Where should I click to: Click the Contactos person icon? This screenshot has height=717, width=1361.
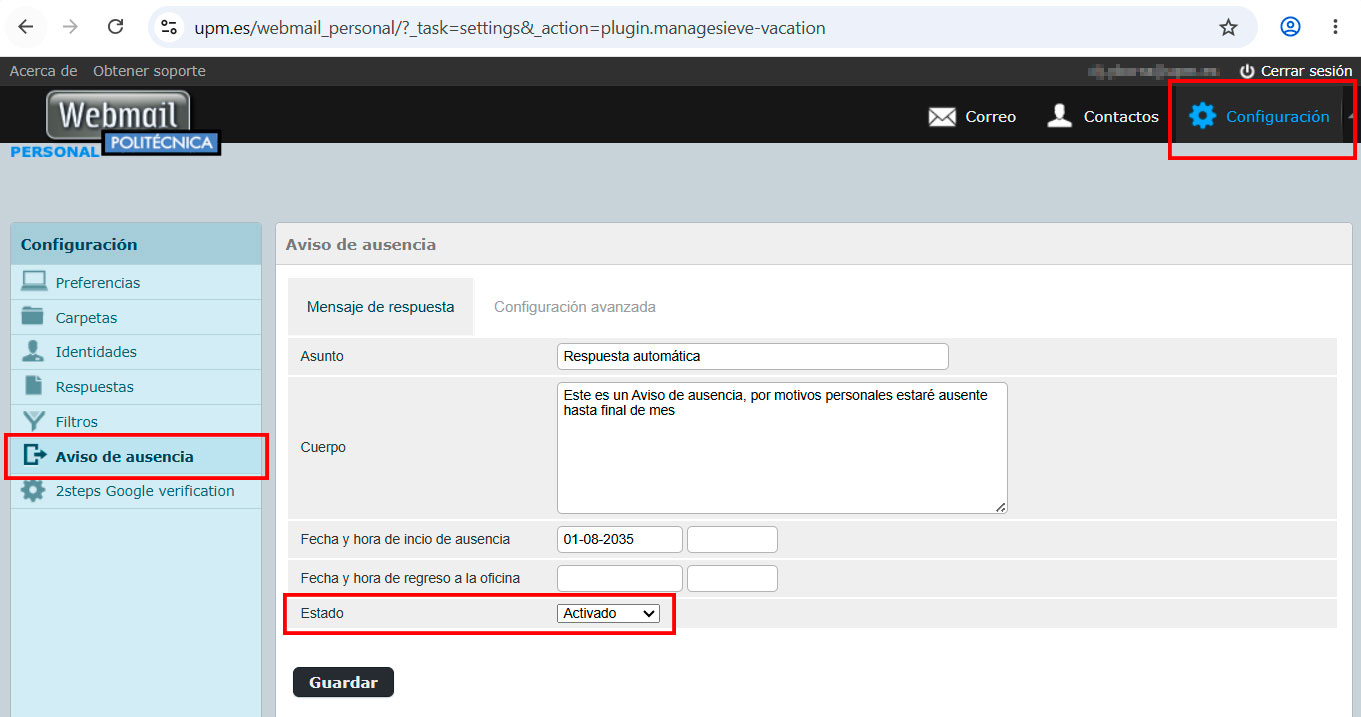click(x=1059, y=116)
